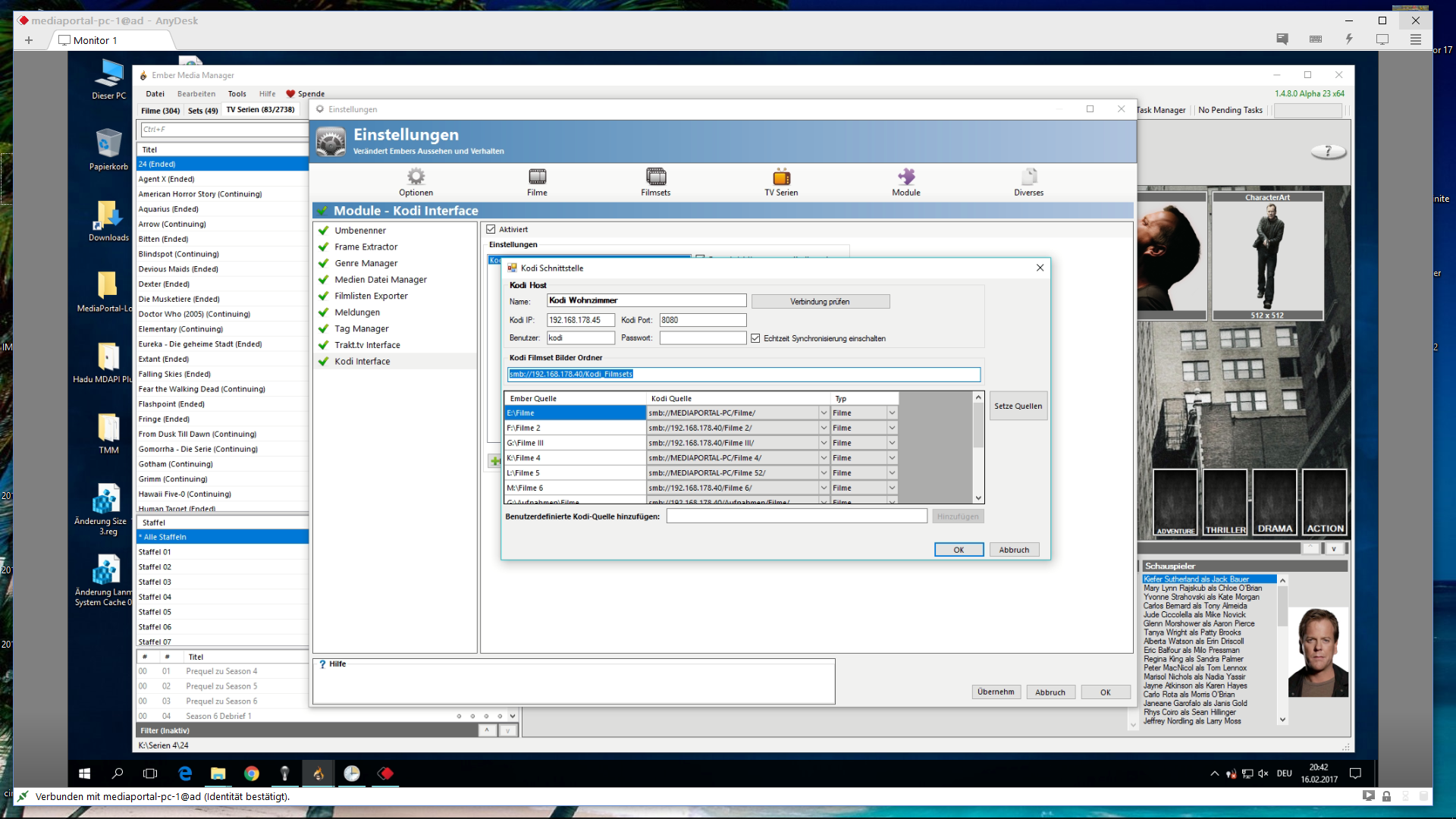
Task: Click Setze Quellen button
Action: coord(1018,406)
